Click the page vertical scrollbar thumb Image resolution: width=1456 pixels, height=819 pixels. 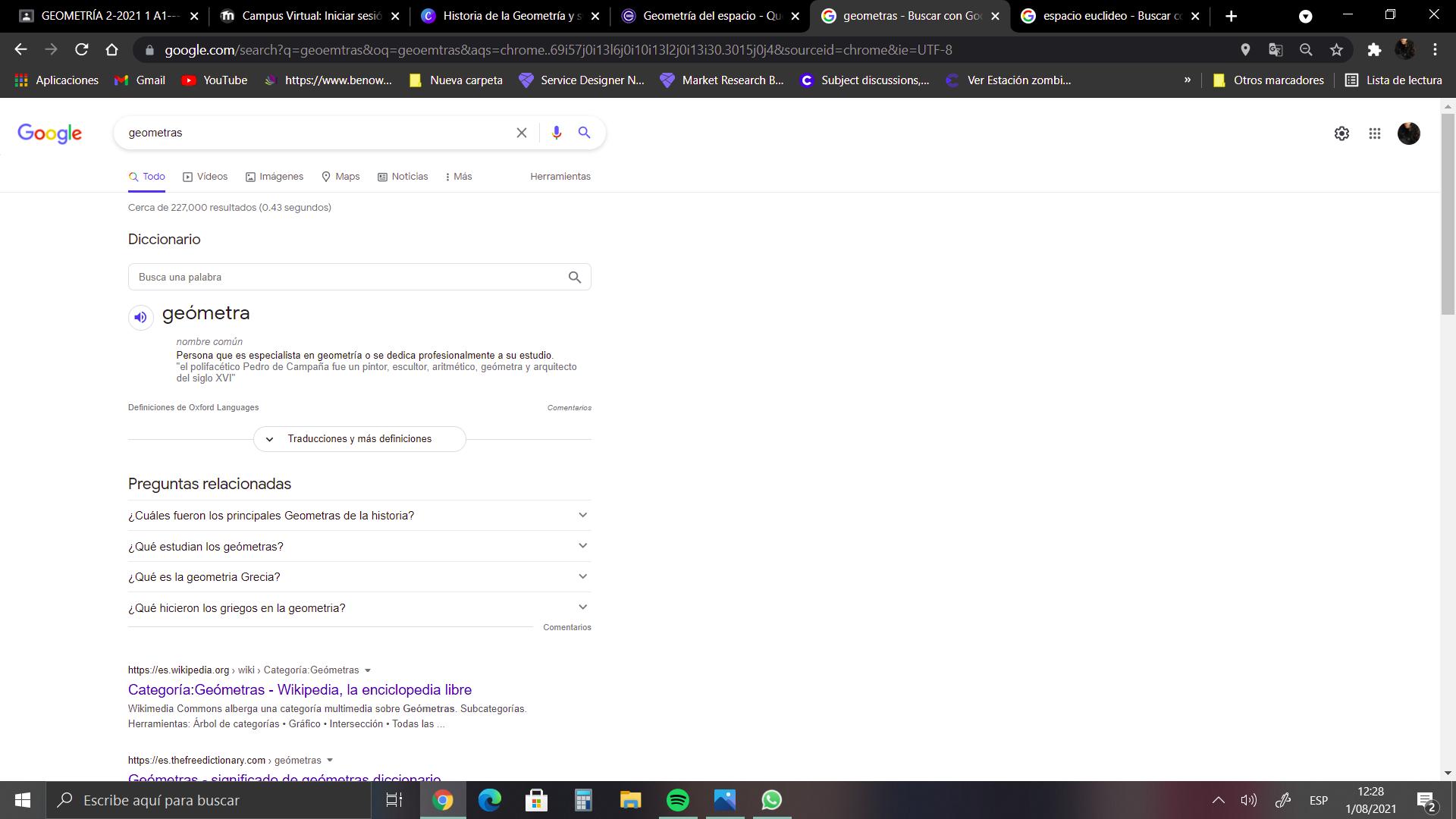point(1448,212)
